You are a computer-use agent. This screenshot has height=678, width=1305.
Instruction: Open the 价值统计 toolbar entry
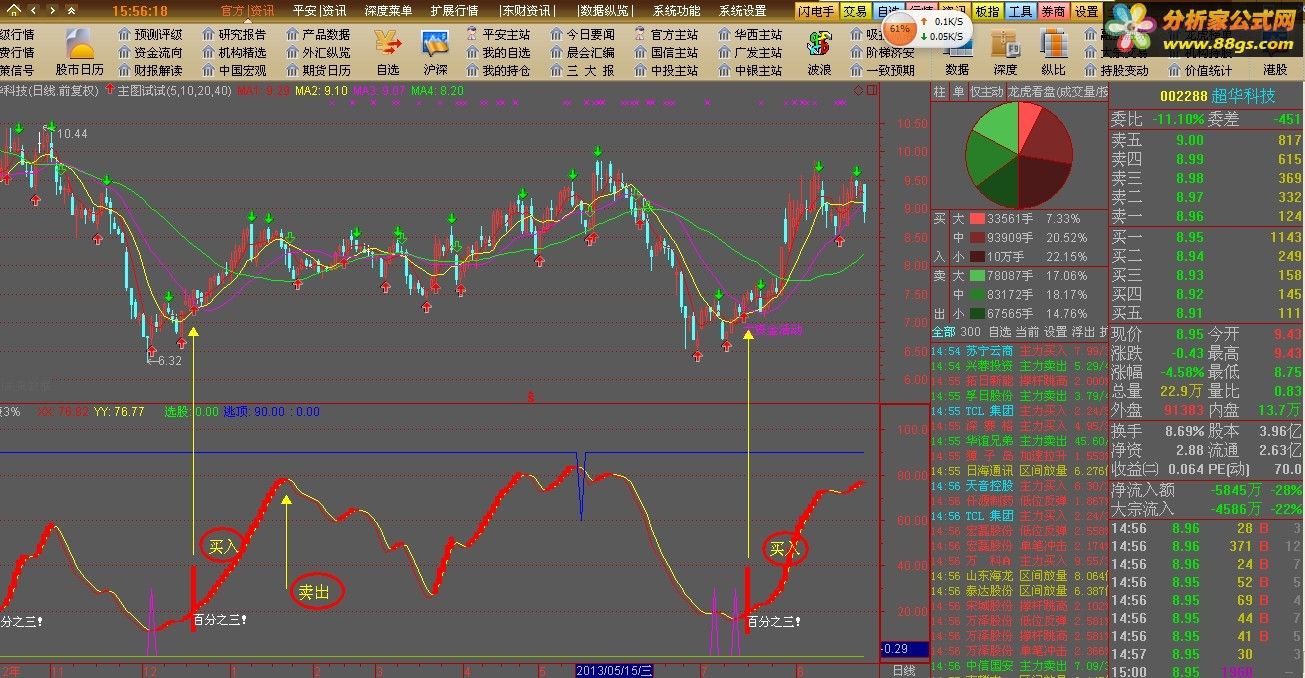coord(1200,70)
